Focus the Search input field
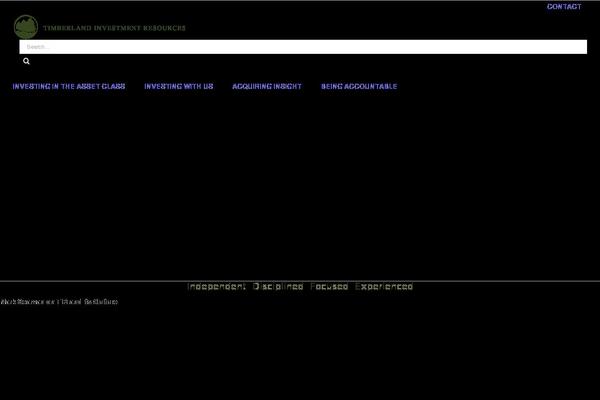 tap(300, 47)
